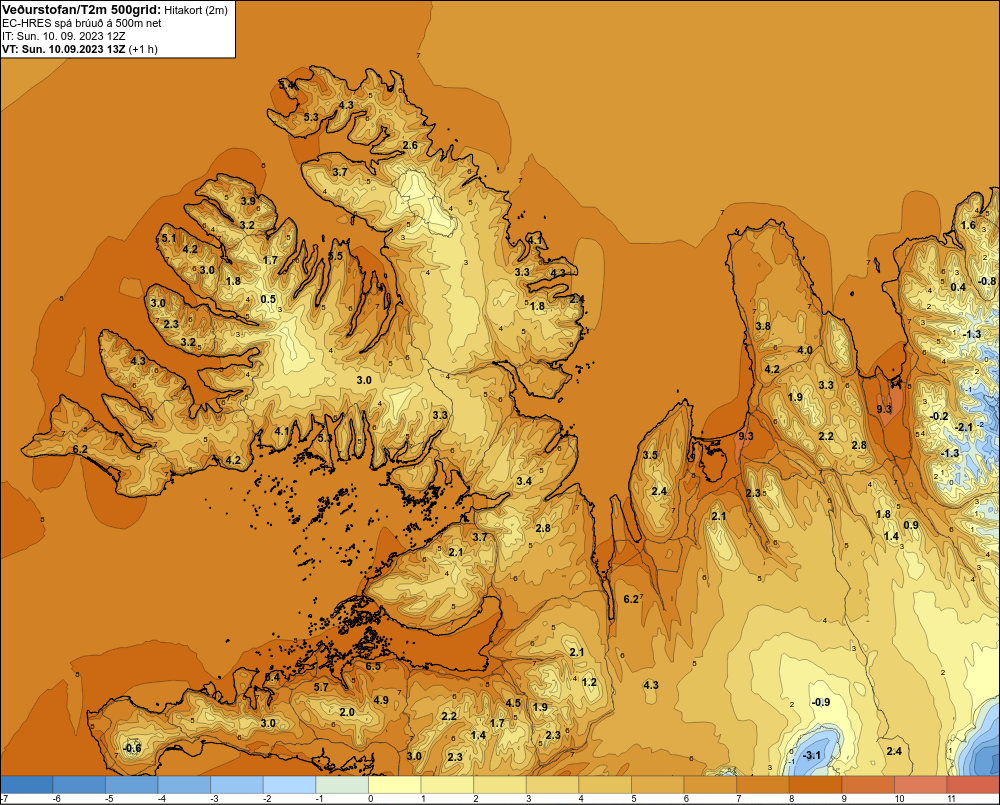Click the -0.8 temperature value
1000x805 pixels.
coord(987,281)
